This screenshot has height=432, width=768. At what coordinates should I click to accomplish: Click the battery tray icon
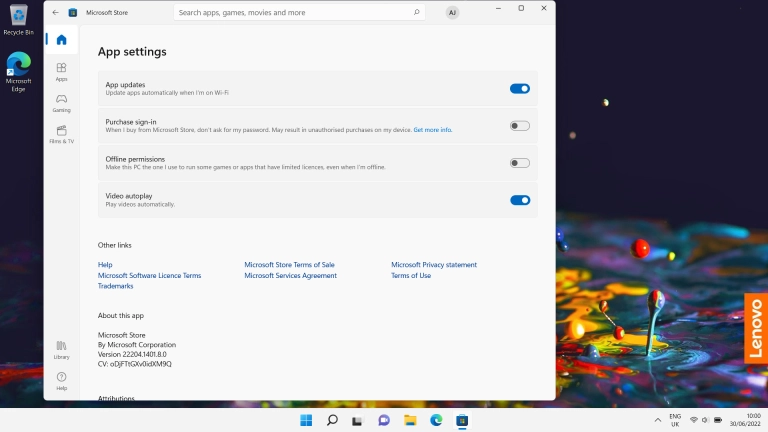[718, 420]
